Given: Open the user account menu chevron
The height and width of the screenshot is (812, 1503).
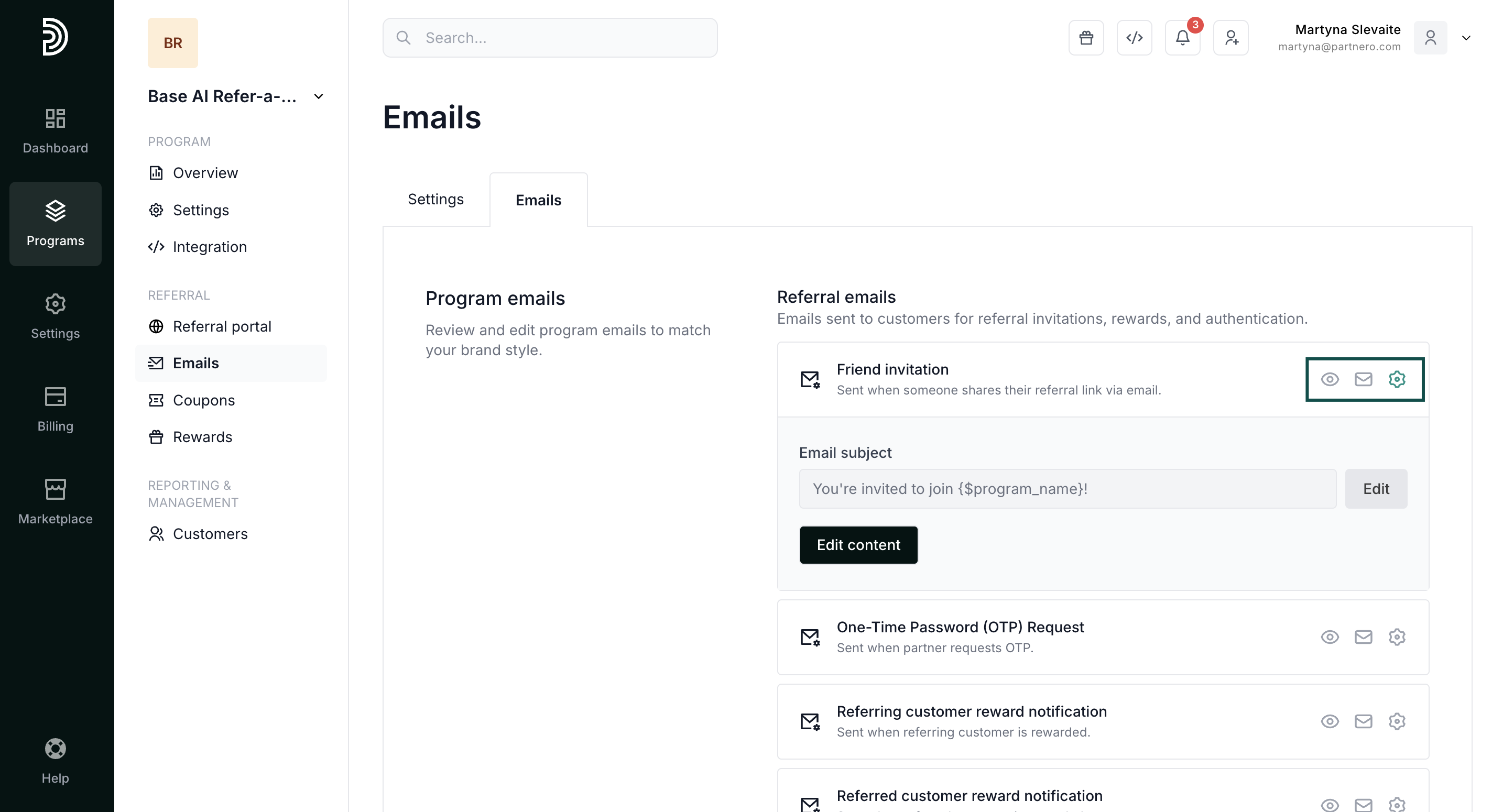Looking at the screenshot, I should pos(1466,38).
